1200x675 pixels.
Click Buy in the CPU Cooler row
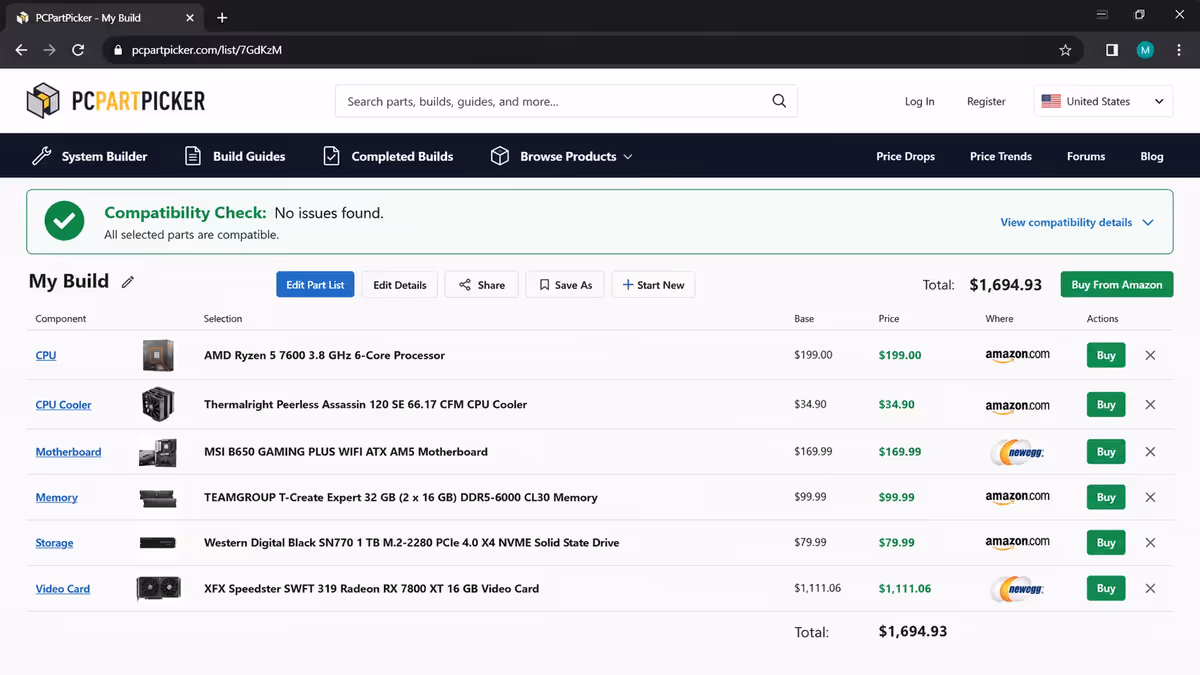(x=1106, y=405)
